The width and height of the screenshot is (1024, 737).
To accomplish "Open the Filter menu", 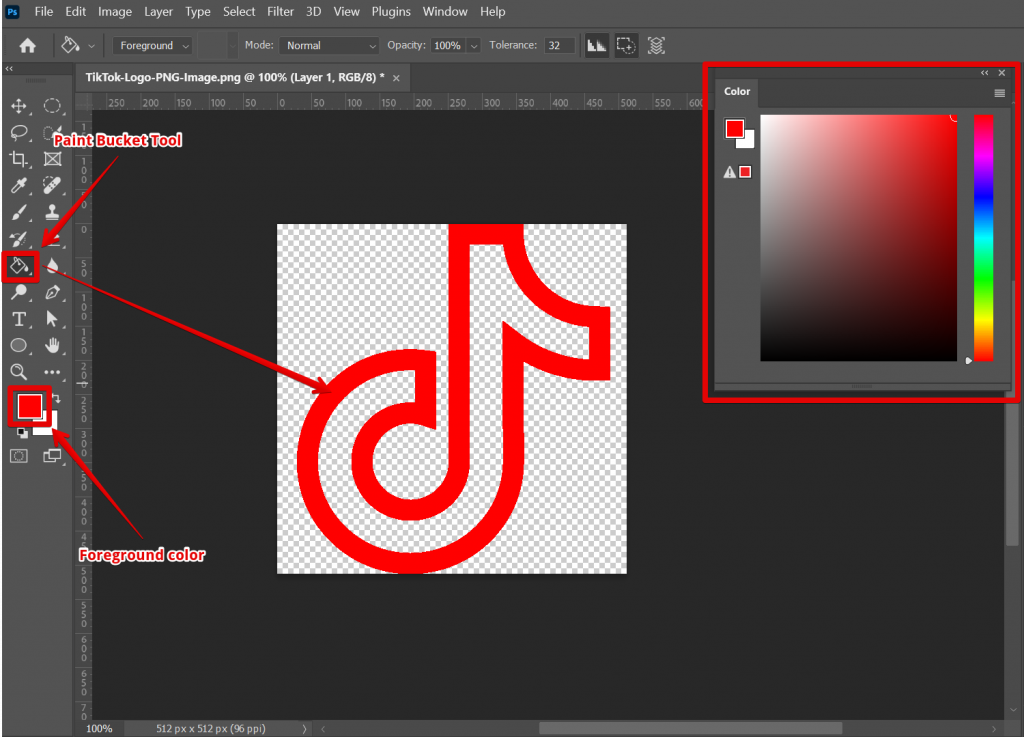I will [280, 11].
